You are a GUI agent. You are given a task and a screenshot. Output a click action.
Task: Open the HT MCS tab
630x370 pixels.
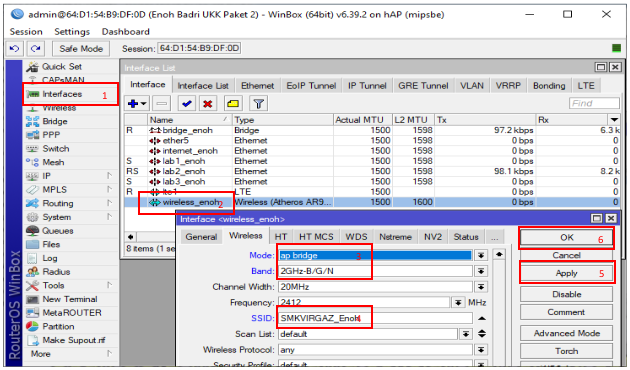(316, 237)
